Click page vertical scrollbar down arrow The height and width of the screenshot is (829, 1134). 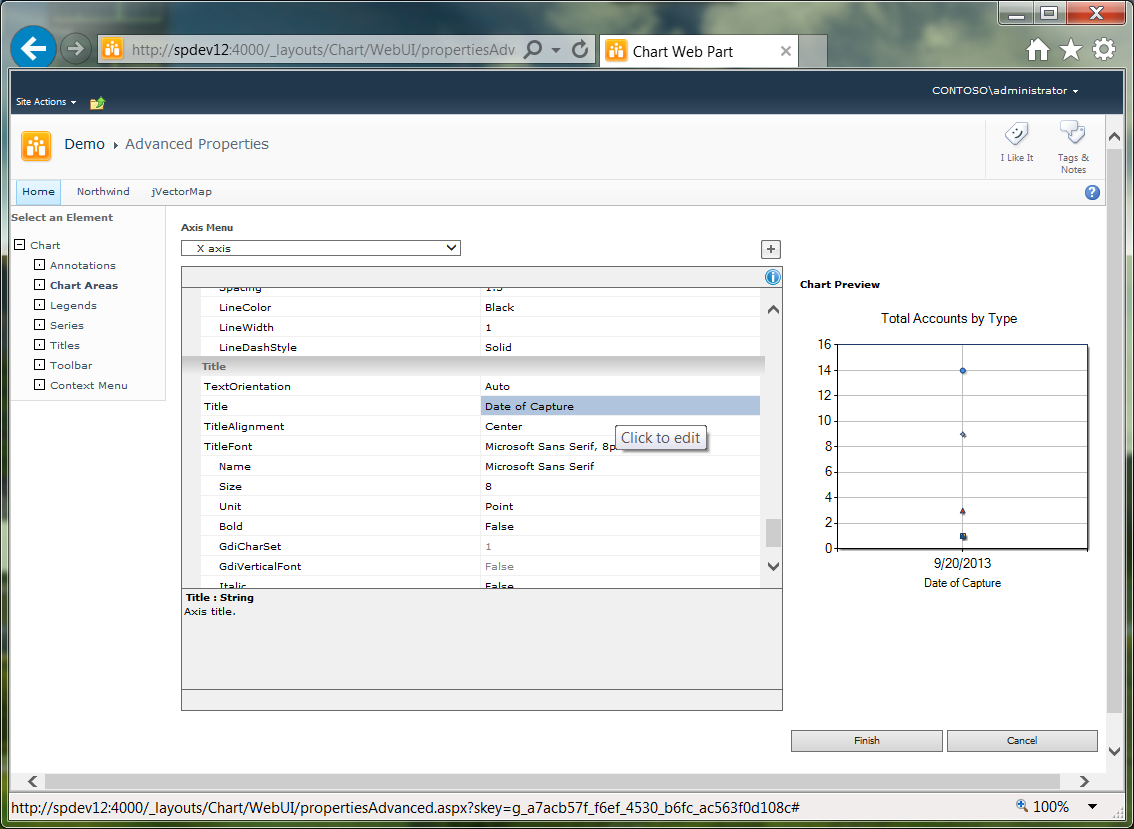tap(1114, 752)
